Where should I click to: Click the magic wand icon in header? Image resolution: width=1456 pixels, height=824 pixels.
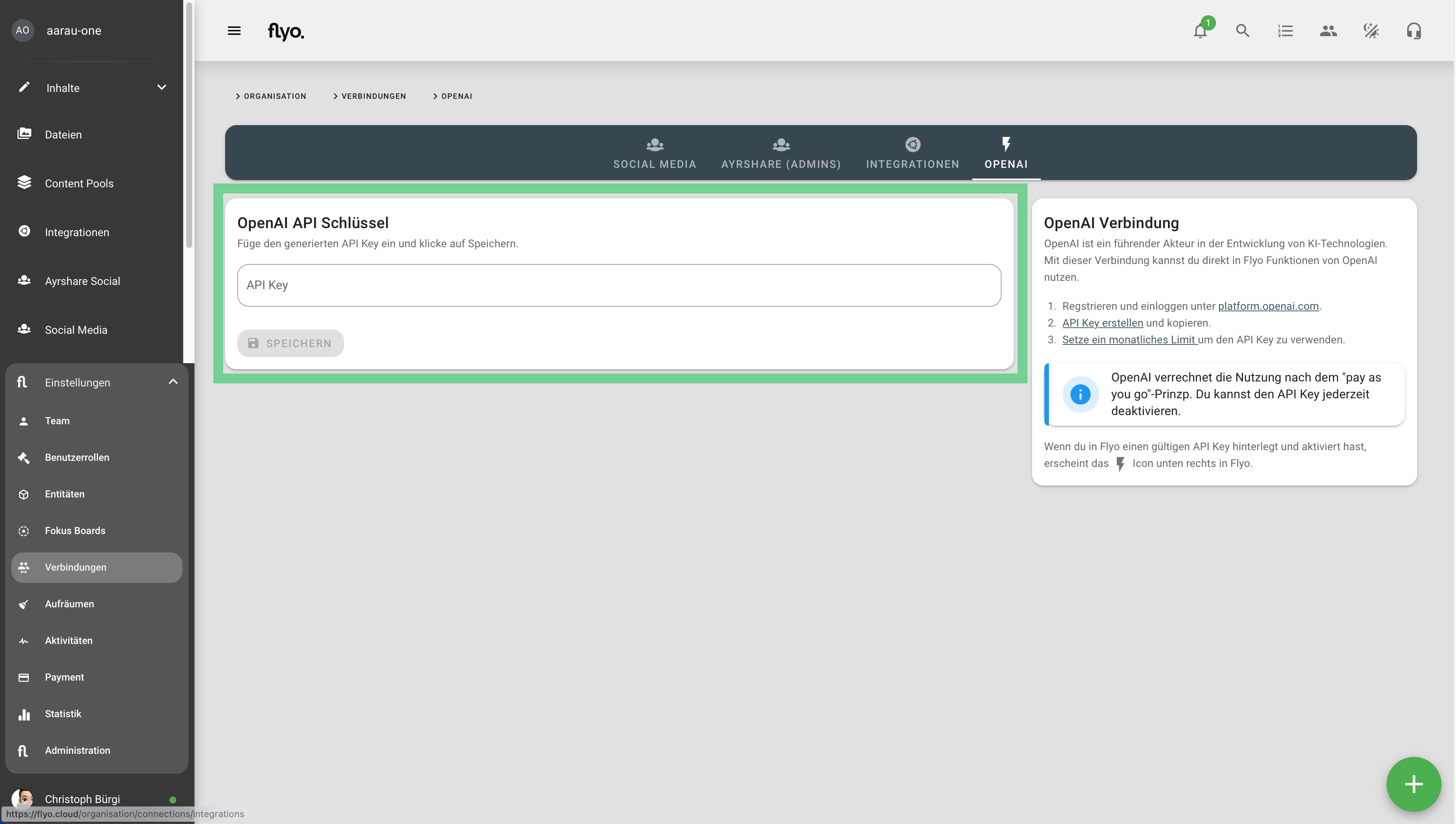[x=1371, y=31]
